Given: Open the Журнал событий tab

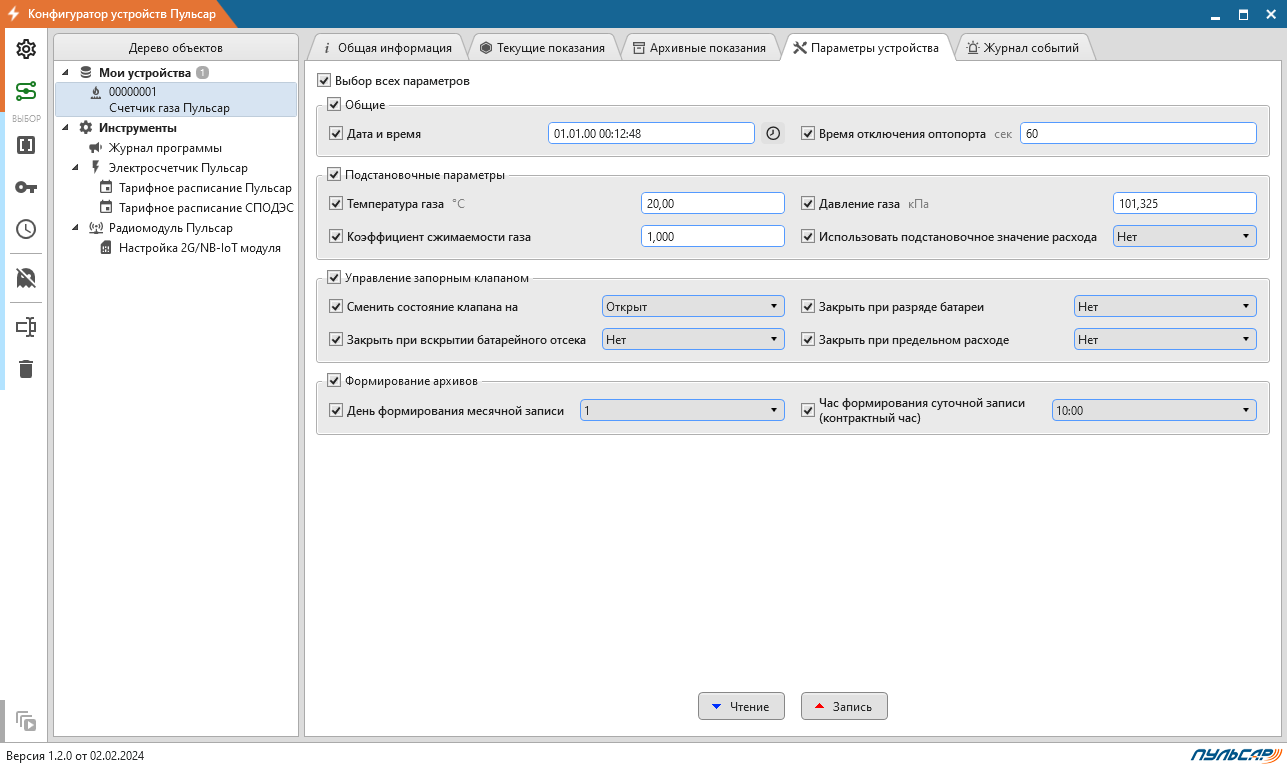Looking at the screenshot, I should pyautogui.click(x=1022, y=48).
